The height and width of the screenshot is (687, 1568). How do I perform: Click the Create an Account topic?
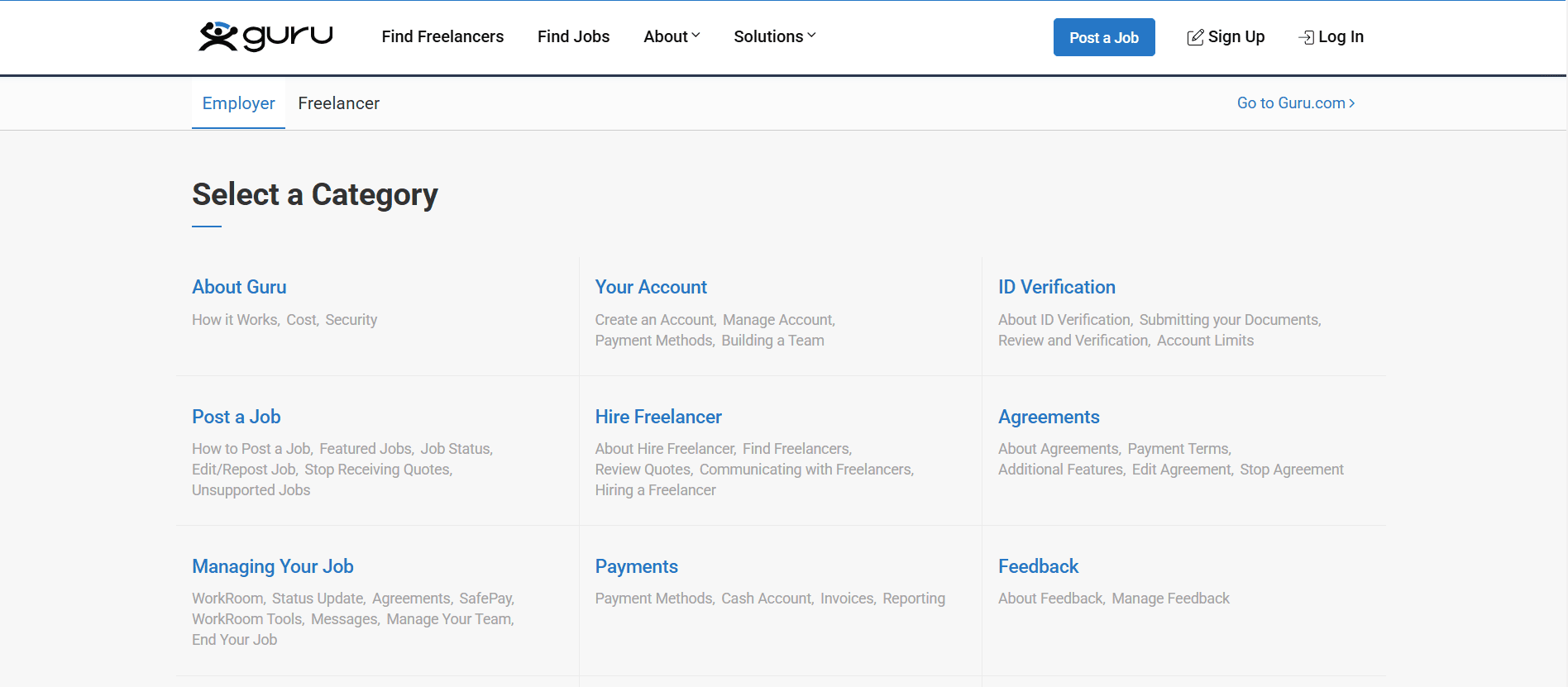[x=654, y=320]
